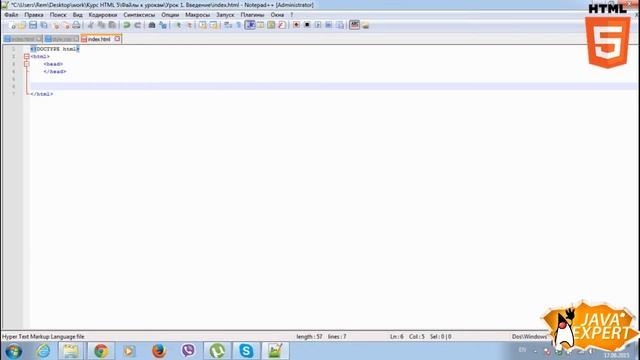Click the Copy toolbar icon
The height and width of the screenshot is (360, 640).
tap(101, 25)
